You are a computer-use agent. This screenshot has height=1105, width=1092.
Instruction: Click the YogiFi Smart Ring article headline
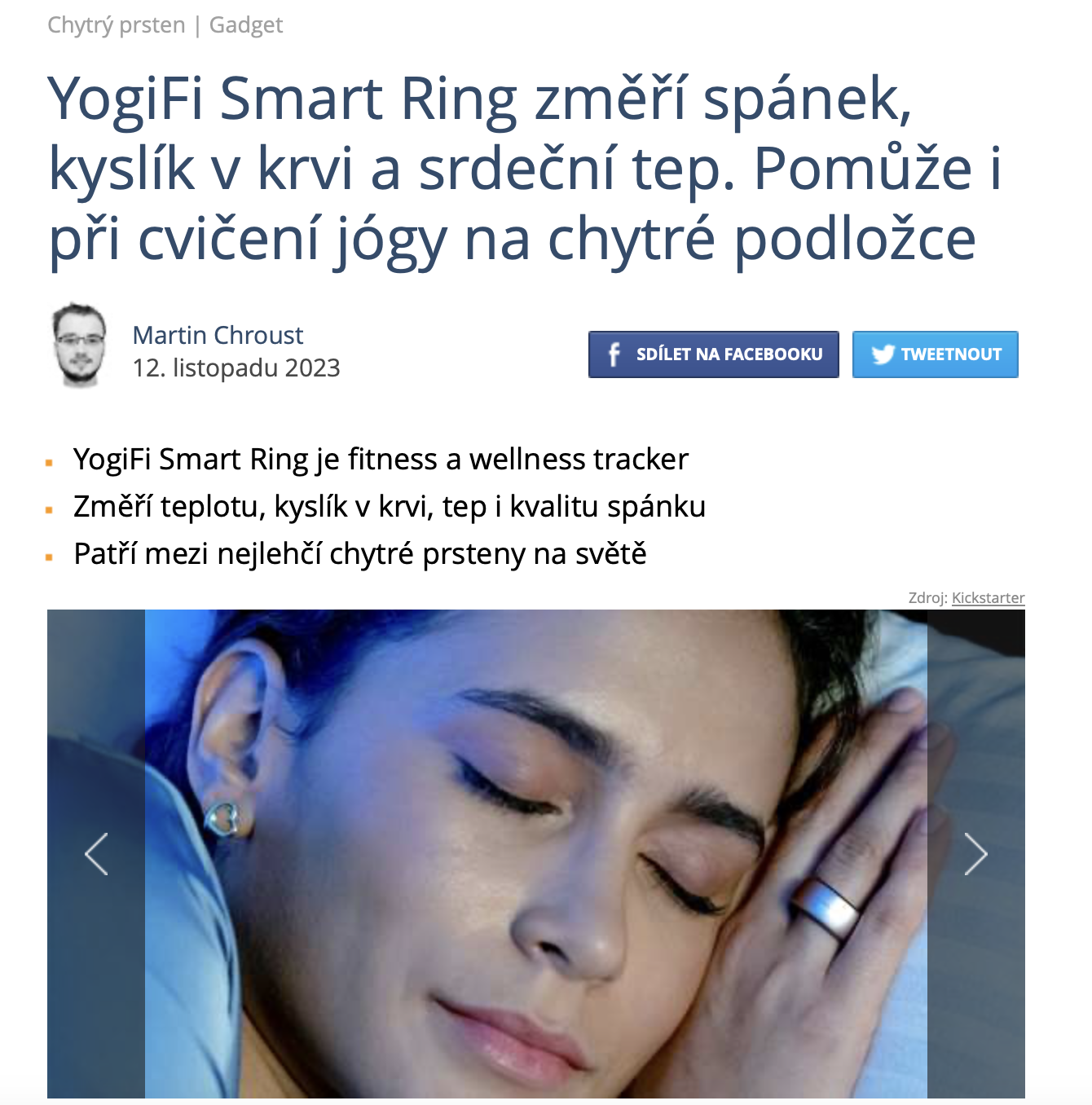(524, 169)
